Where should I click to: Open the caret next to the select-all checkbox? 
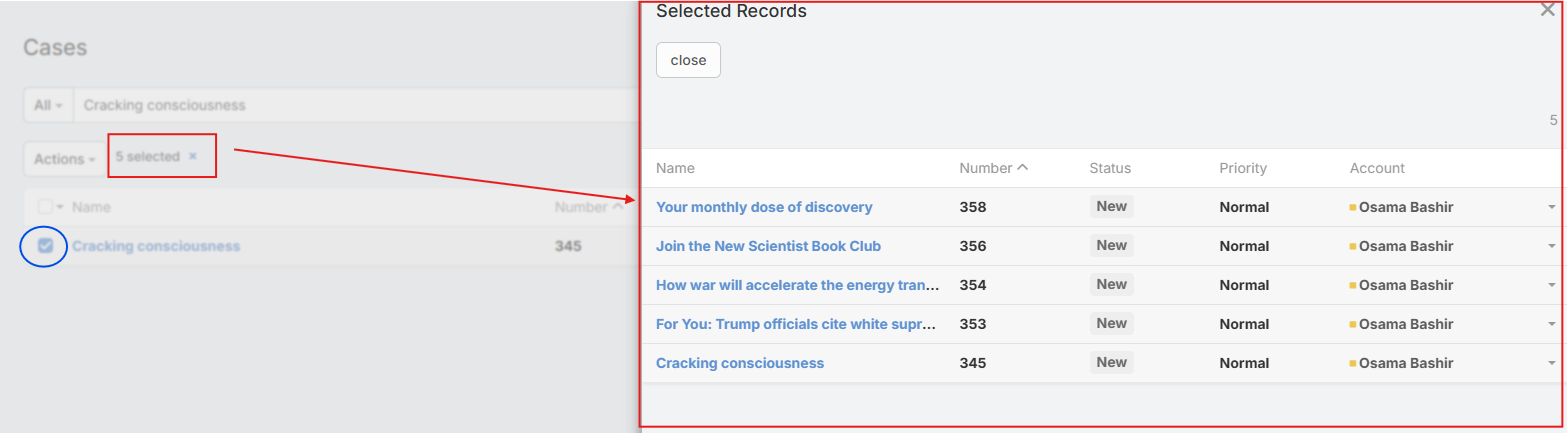(x=59, y=207)
